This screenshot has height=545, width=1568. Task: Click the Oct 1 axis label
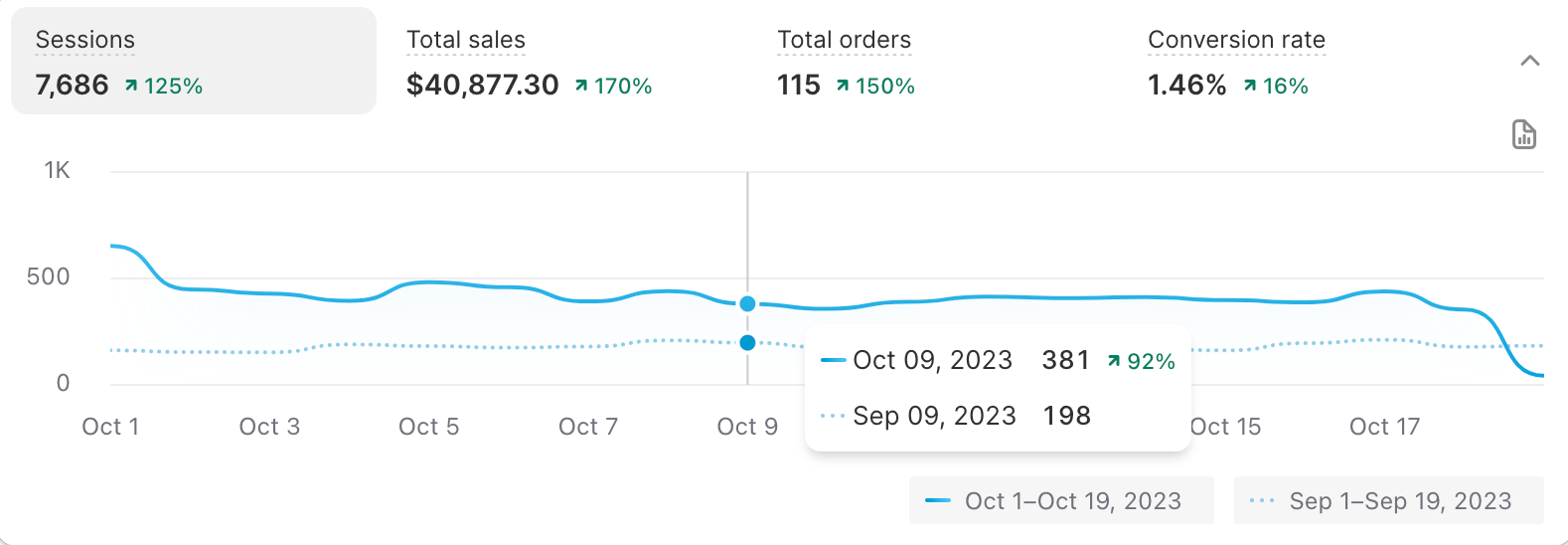110,427
